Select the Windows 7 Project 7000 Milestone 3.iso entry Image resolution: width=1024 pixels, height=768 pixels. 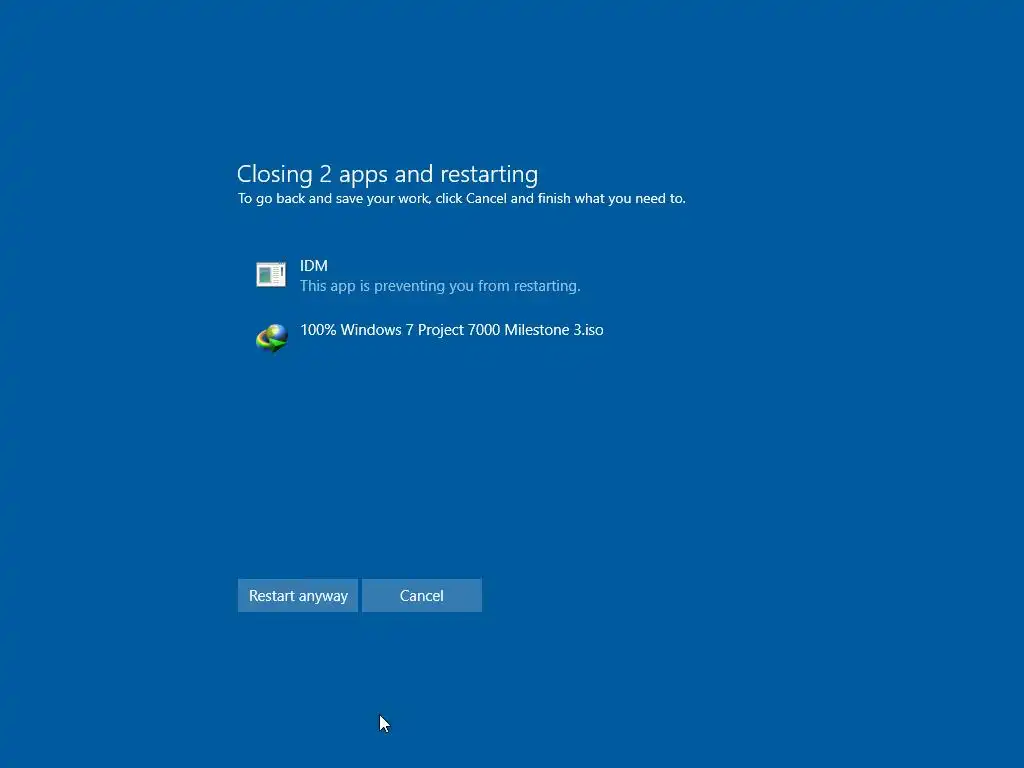coord(452,330)
